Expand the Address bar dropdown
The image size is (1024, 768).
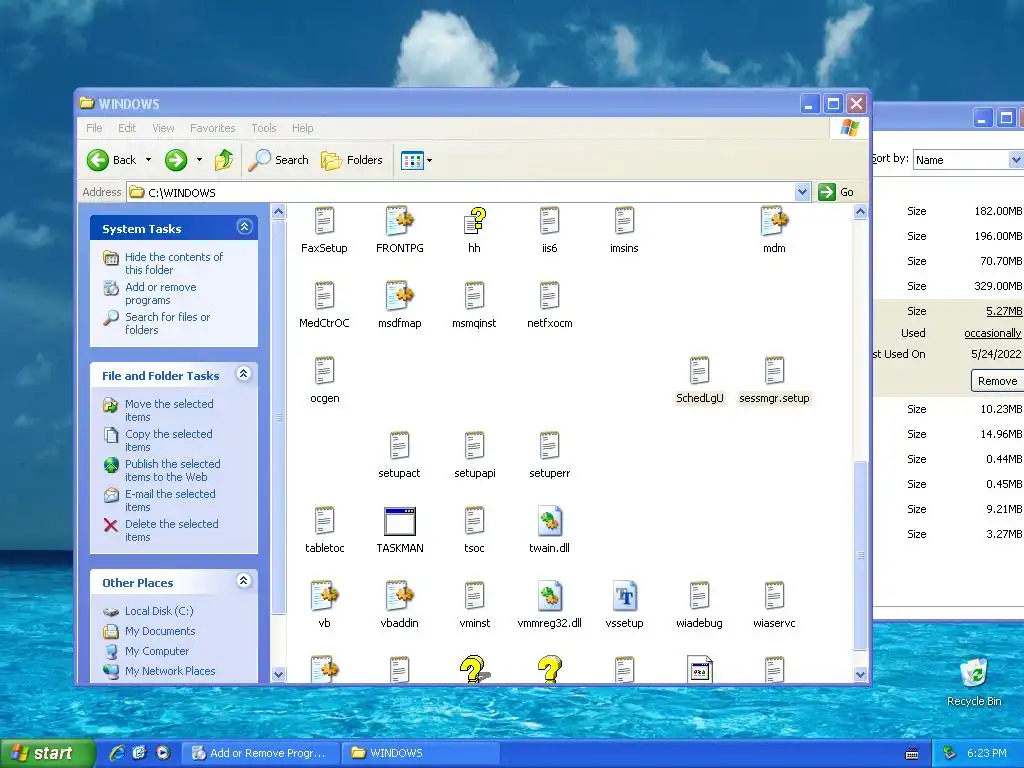coord(802,192)
